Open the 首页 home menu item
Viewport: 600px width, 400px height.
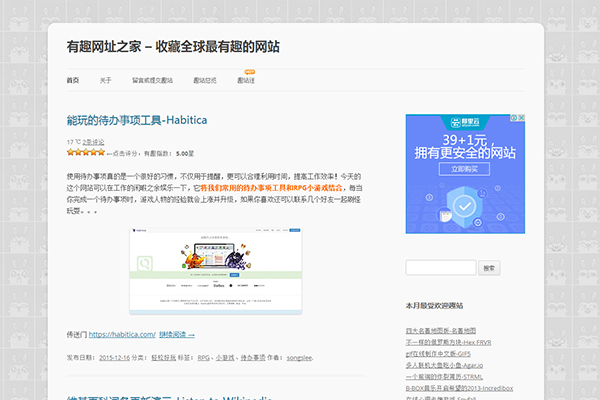click(x=72, y=81)
